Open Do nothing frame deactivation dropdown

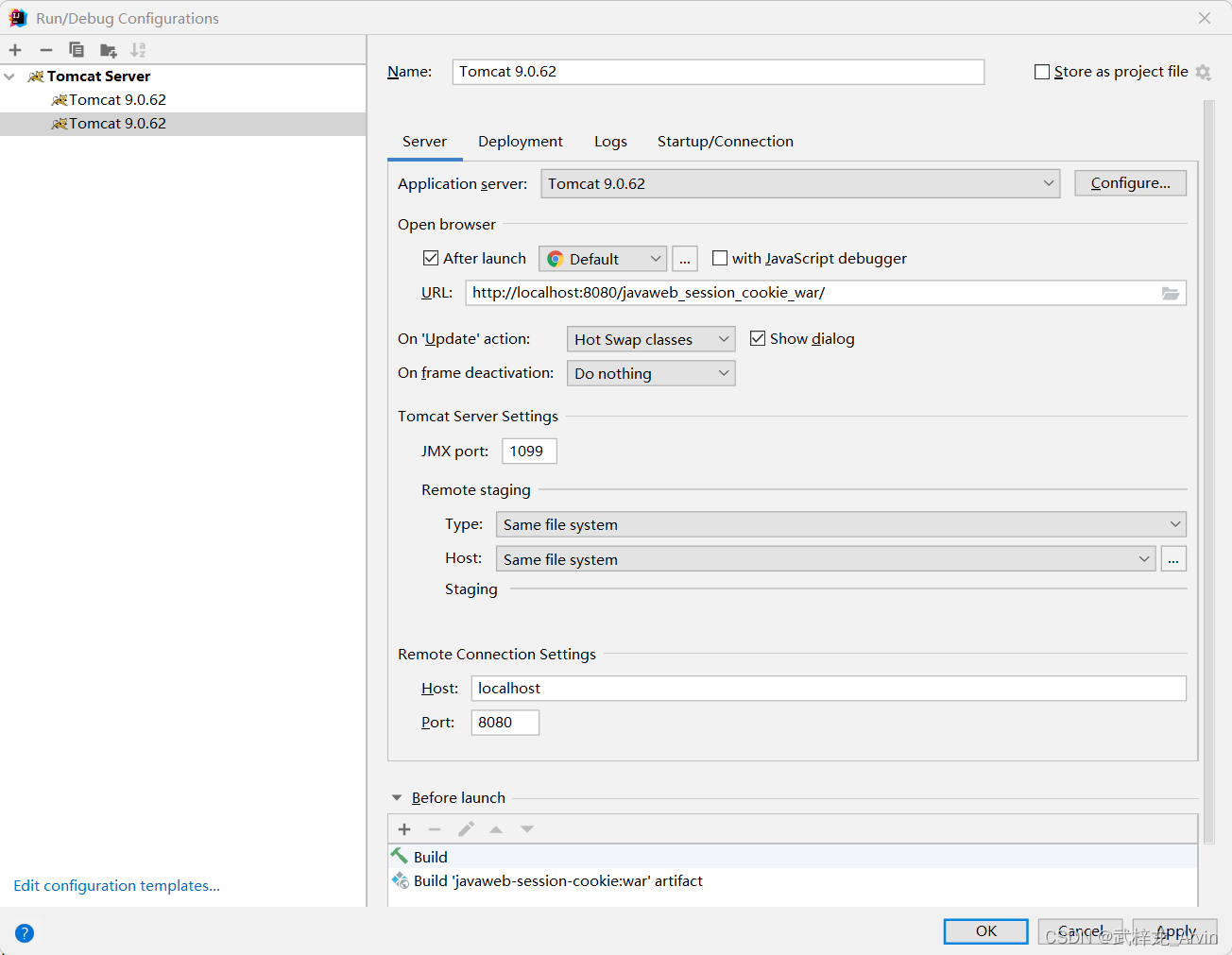pyautogui.click(x=651, y=373)
